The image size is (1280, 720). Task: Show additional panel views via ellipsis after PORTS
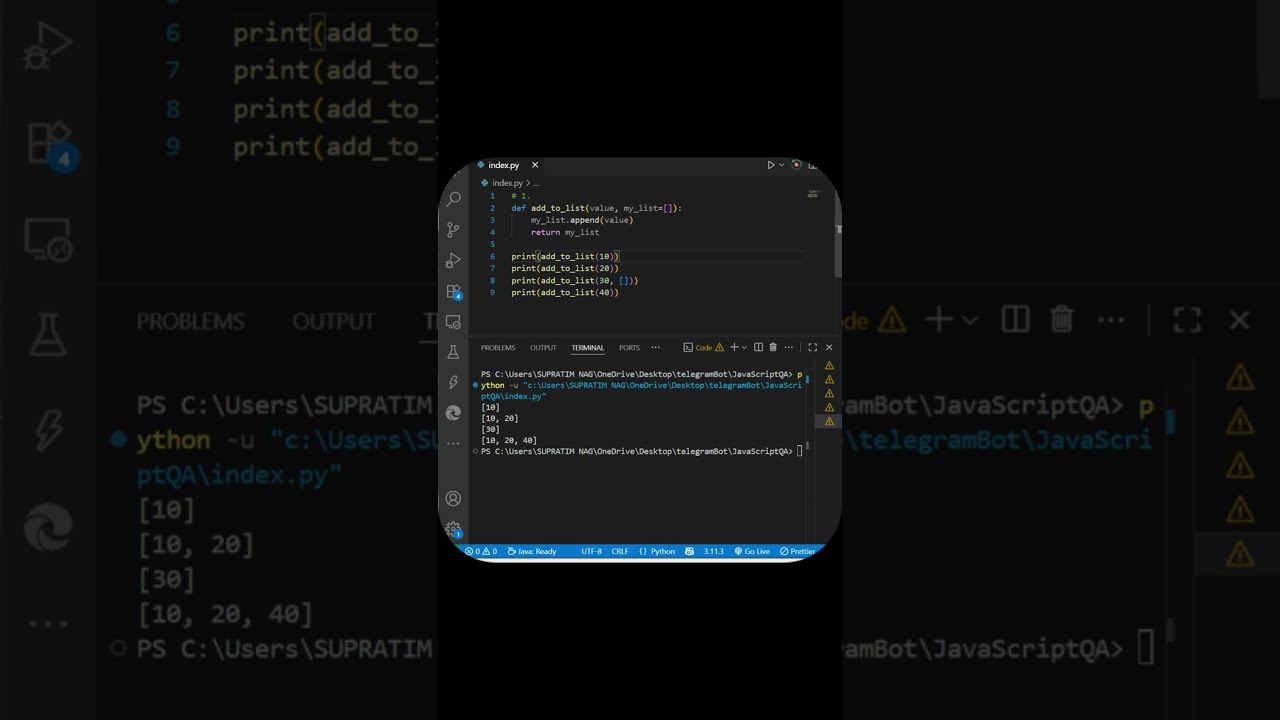(x=656, y=348)
